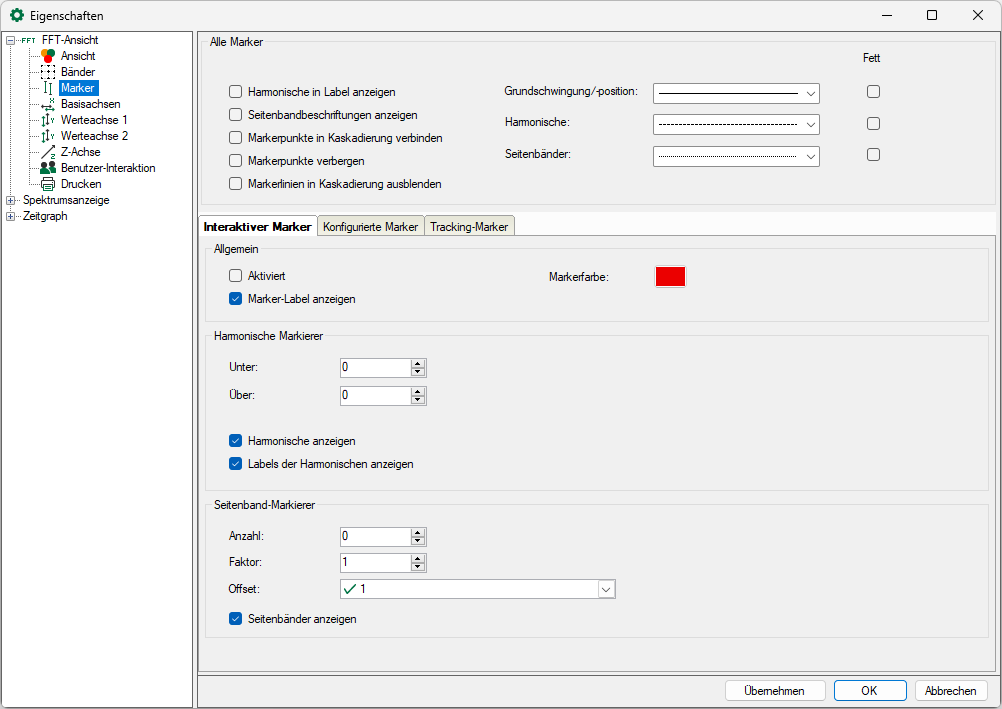Click the Bänder dotted-rectangle icon
The image size is (1002, 709).
(48, 72)
